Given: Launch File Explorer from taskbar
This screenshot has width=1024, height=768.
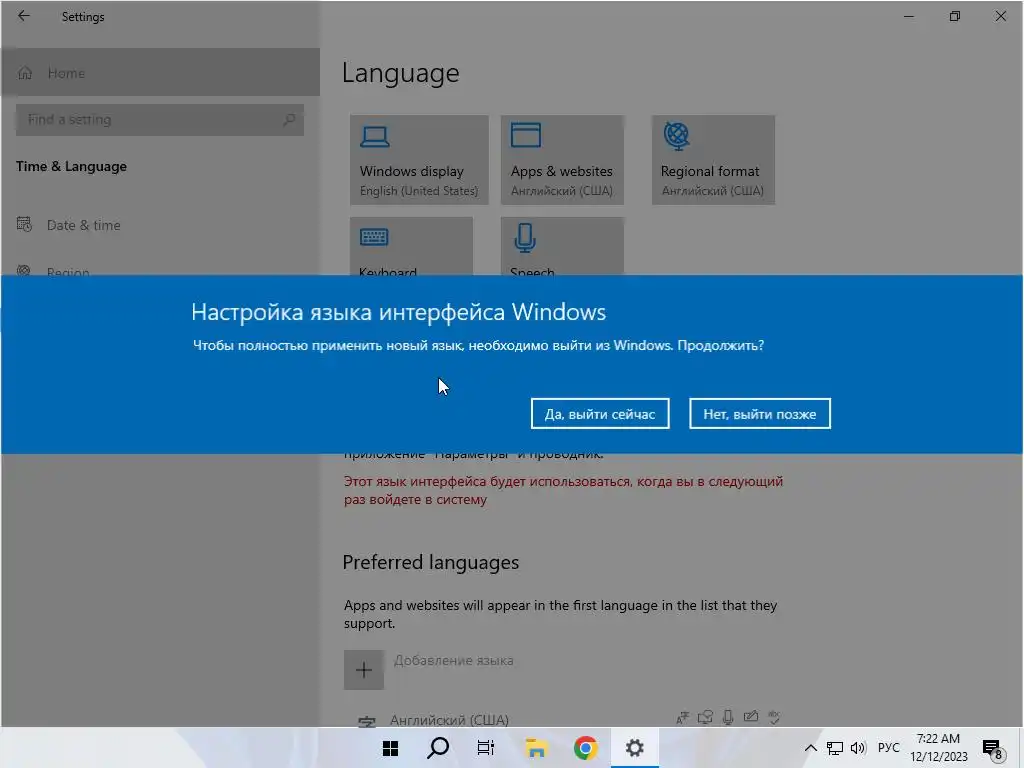Looking at the screenshot, I should (536, 748).
